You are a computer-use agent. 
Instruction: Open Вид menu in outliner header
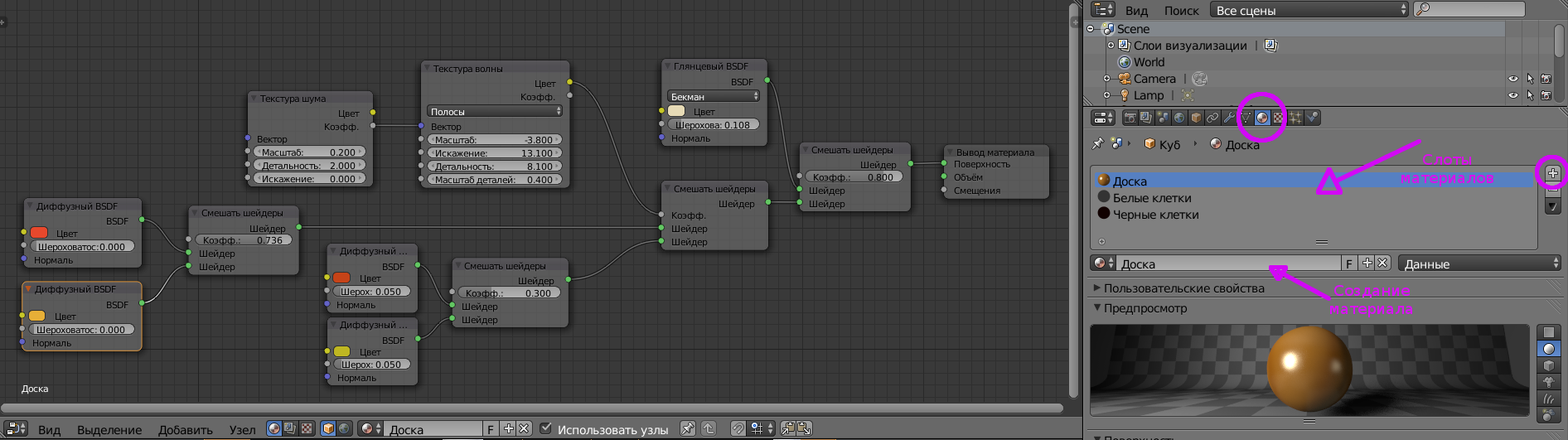[1136, 10]
